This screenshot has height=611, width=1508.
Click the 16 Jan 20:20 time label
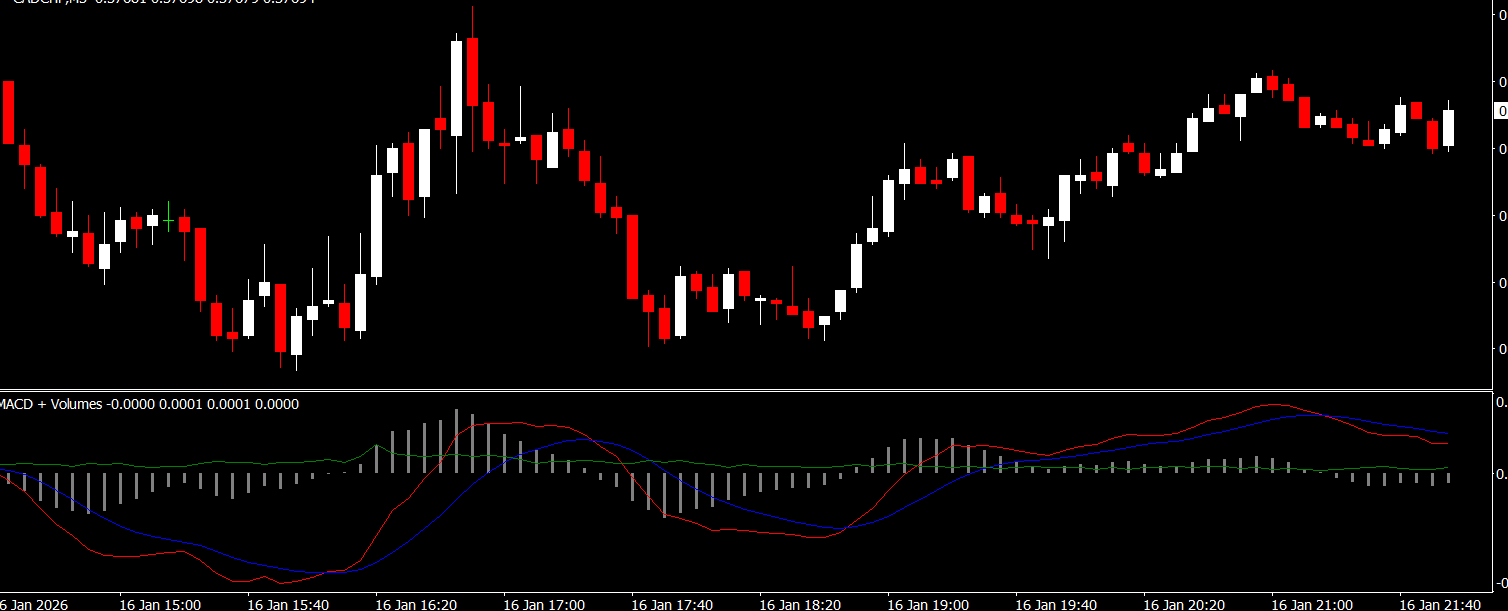pos(1184,604)
